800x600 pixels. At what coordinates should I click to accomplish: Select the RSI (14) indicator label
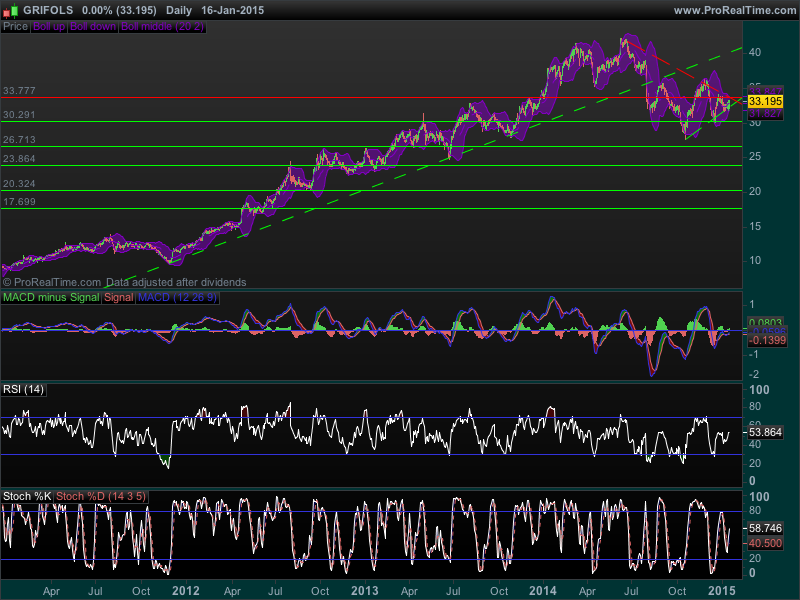coord(23,390)
